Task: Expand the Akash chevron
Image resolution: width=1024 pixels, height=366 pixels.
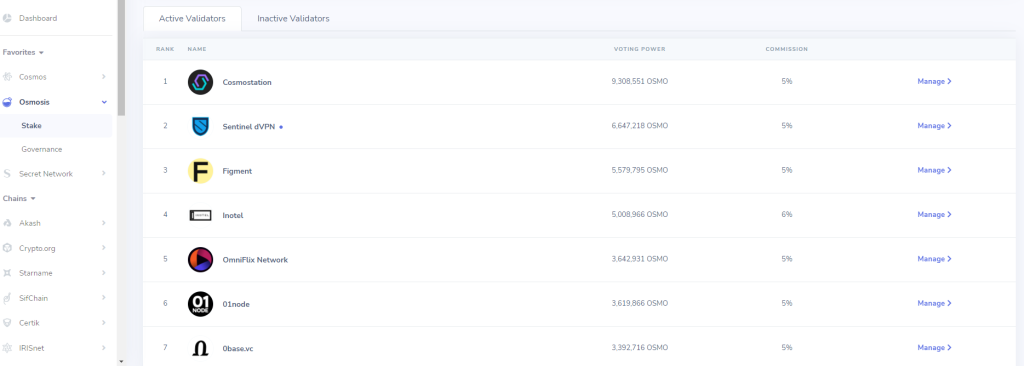Action: pyautogui.click(x=104, y=224)
